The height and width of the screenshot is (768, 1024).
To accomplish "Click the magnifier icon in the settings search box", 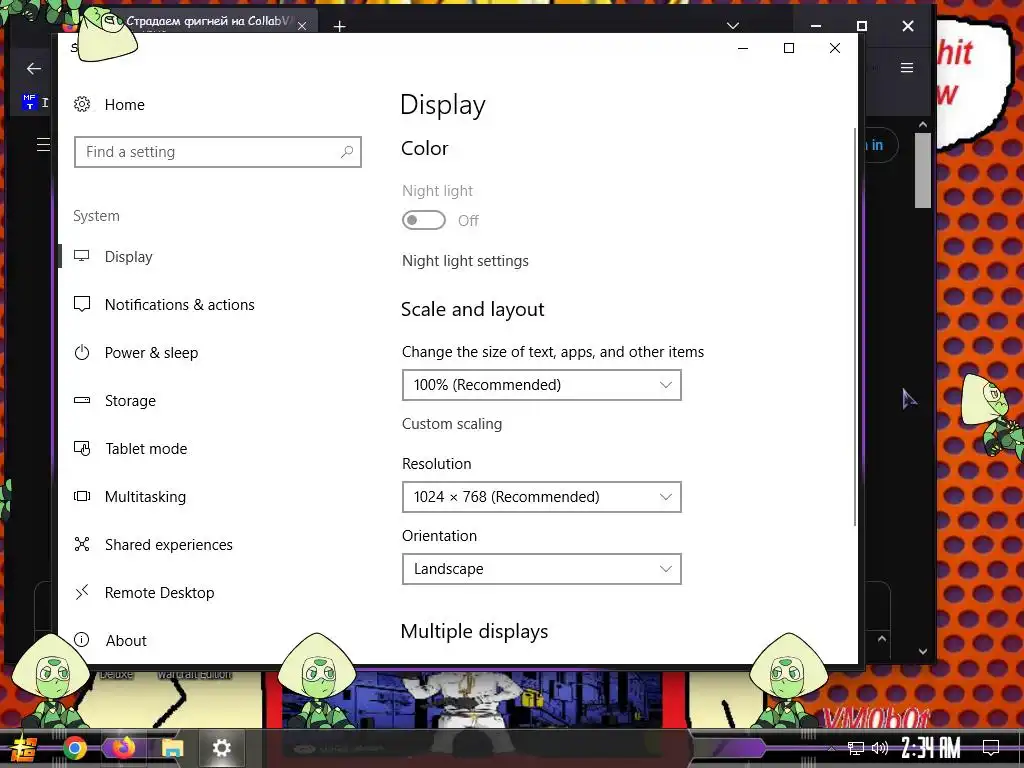I will click(x=347, y=152).
